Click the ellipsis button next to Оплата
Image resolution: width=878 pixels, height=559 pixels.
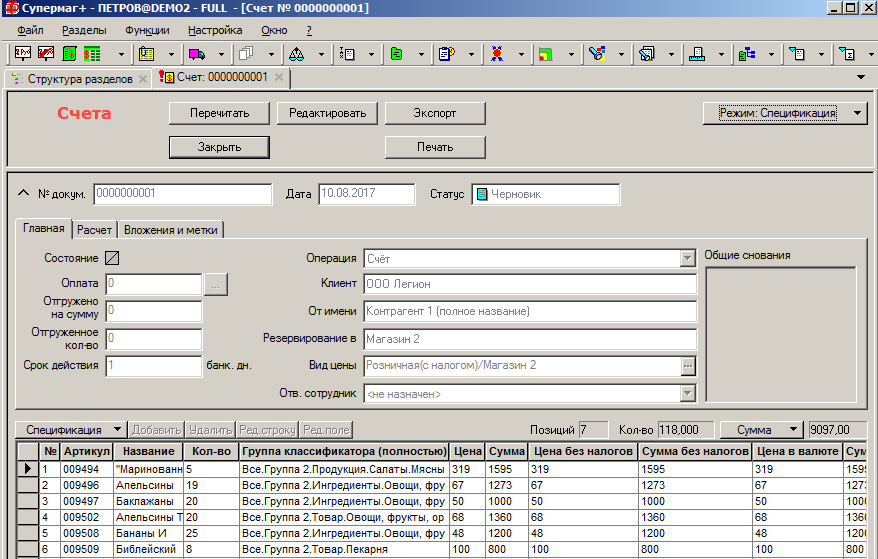216,285
